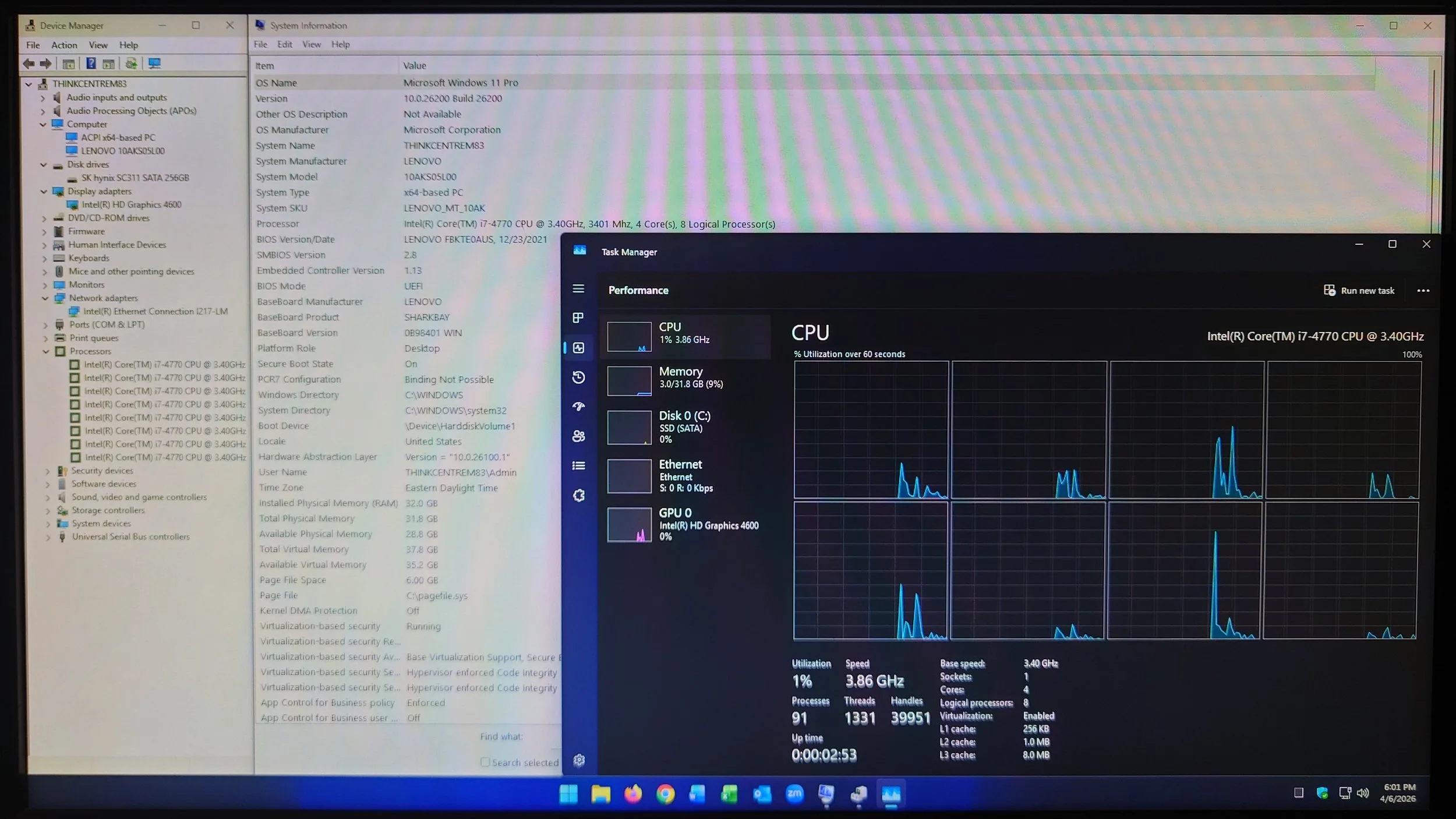The height and width of the screenshot is (819, 1456).
Task: Open Excel from the taskbar
Action: point(729,794)
